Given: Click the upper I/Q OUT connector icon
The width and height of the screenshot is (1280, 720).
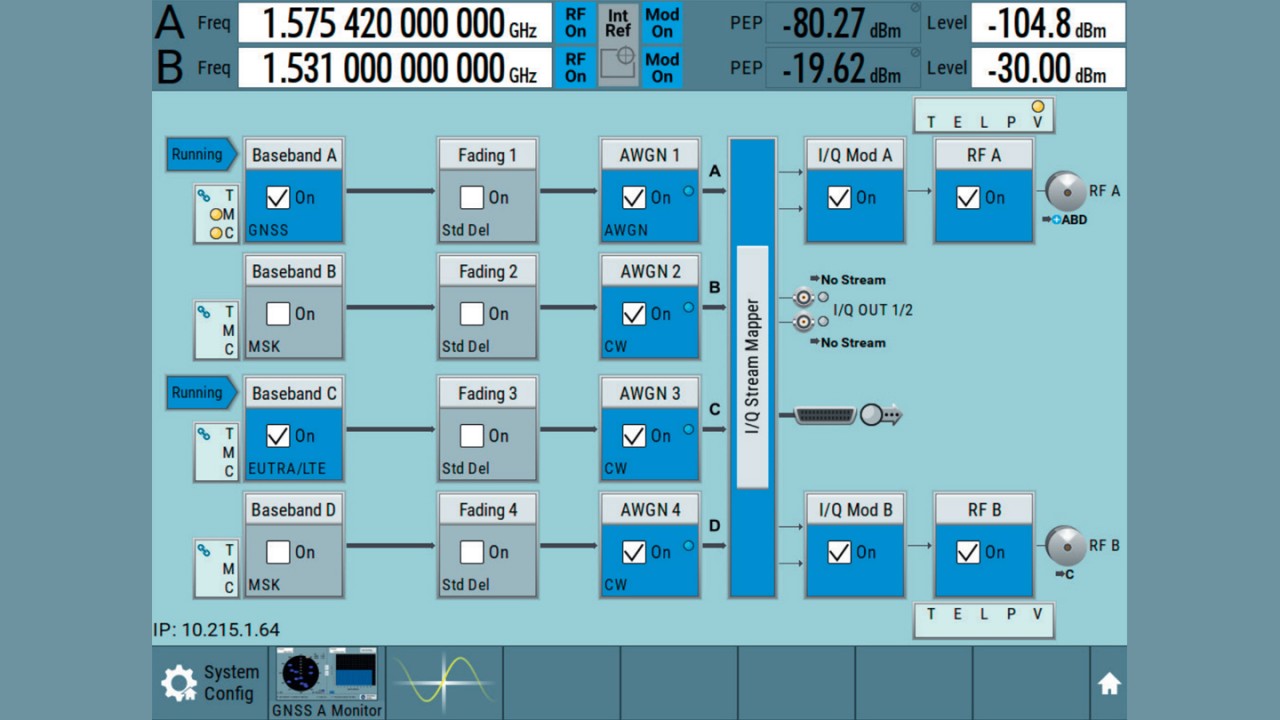Looking at the screenshot, I should [x=803, y=298].
